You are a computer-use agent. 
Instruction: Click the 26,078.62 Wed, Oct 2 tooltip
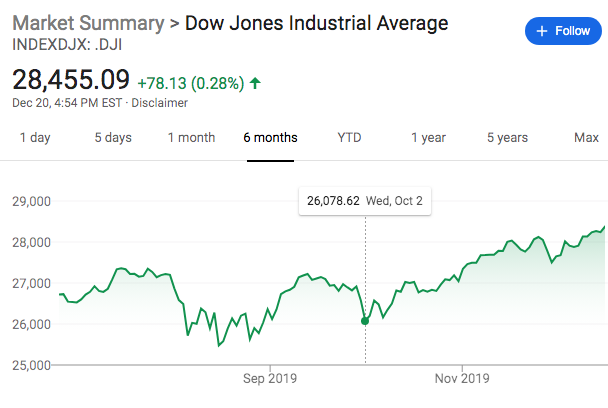coord(365,202)
